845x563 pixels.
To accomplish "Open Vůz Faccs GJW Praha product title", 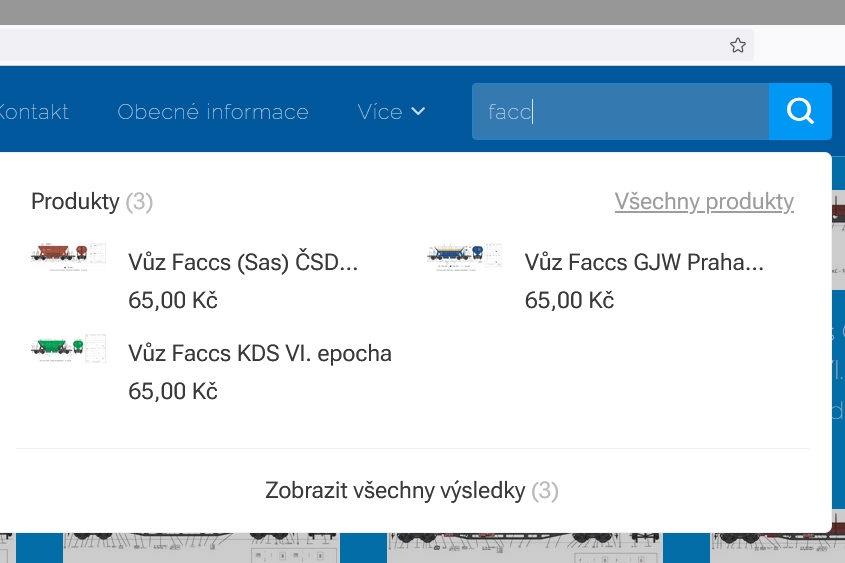I will [x=644, y=263].
